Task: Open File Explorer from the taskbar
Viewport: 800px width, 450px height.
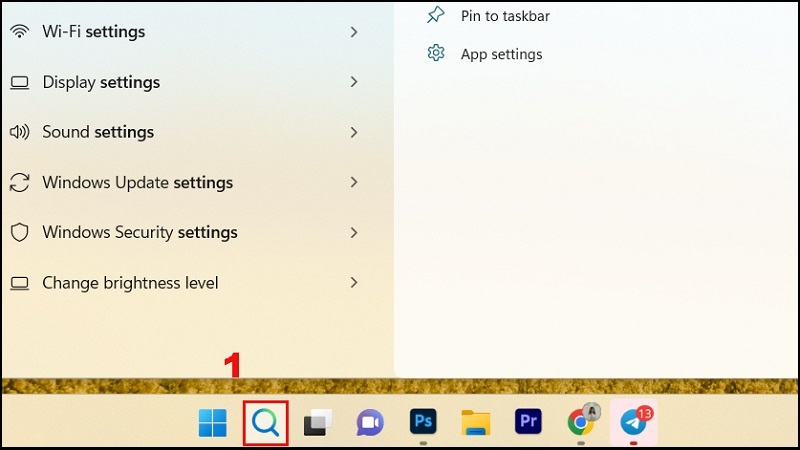Action: point(475,423)
